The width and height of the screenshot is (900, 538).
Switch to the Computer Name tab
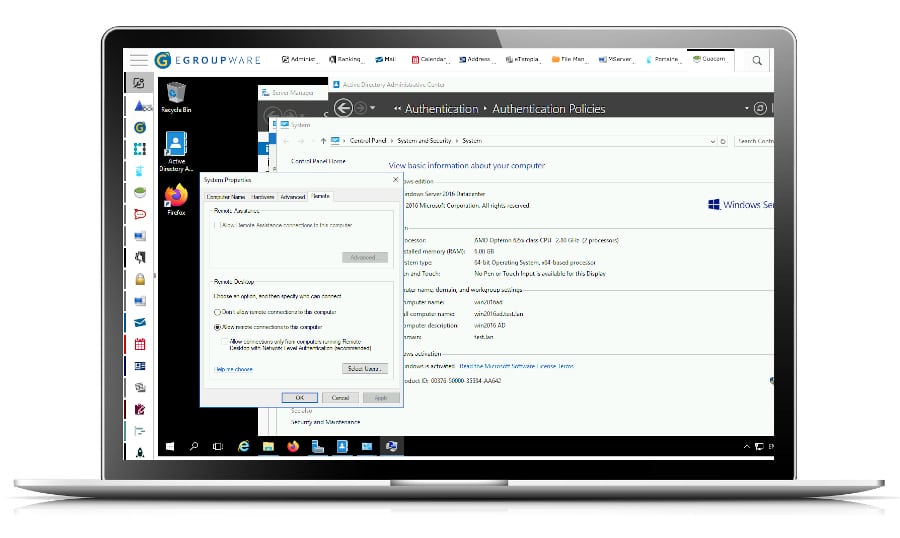pyautogui.click(x=226, y=197)
